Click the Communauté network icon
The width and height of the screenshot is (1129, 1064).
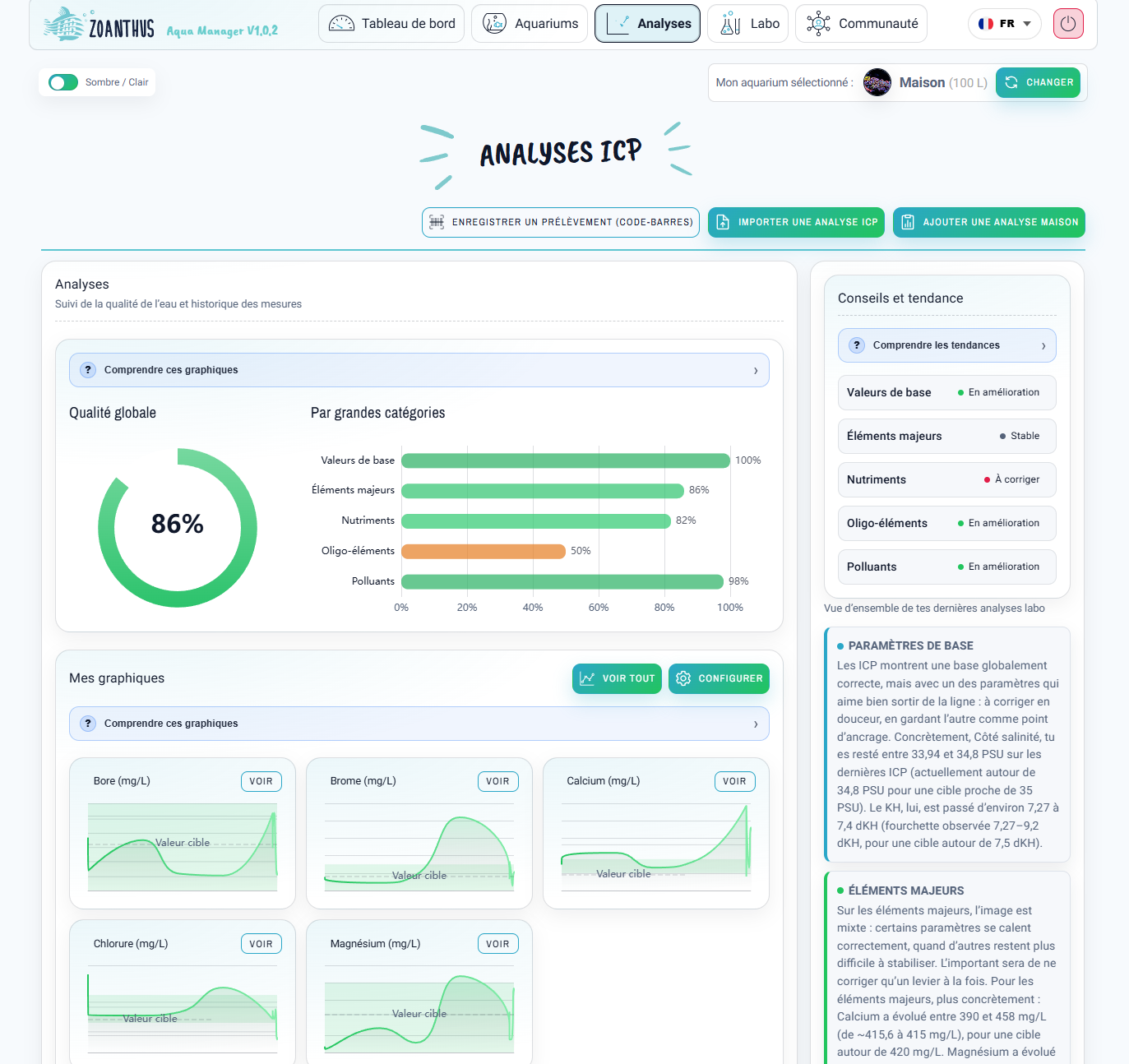(x=818, y=24)
